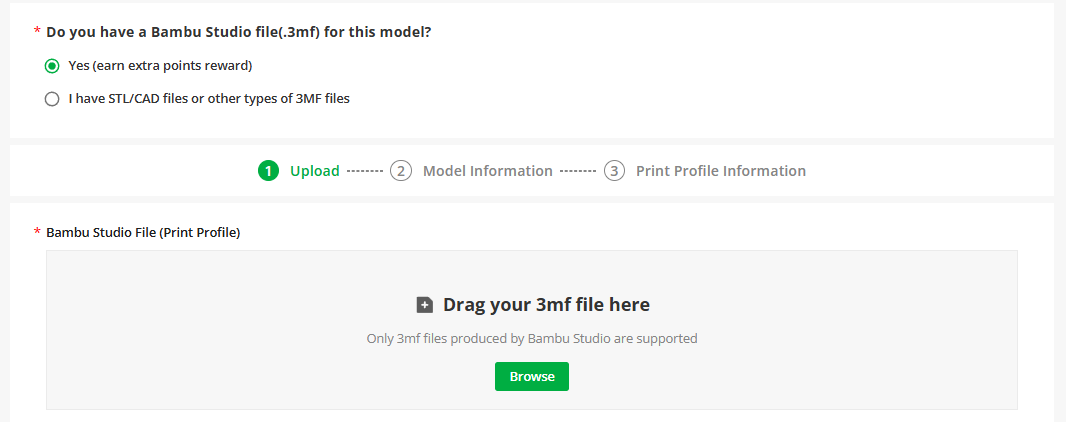The image size is (1066, 422).
Task: Click the "Drag your 3mf file here" heading
Action: (x=547, y=304)
